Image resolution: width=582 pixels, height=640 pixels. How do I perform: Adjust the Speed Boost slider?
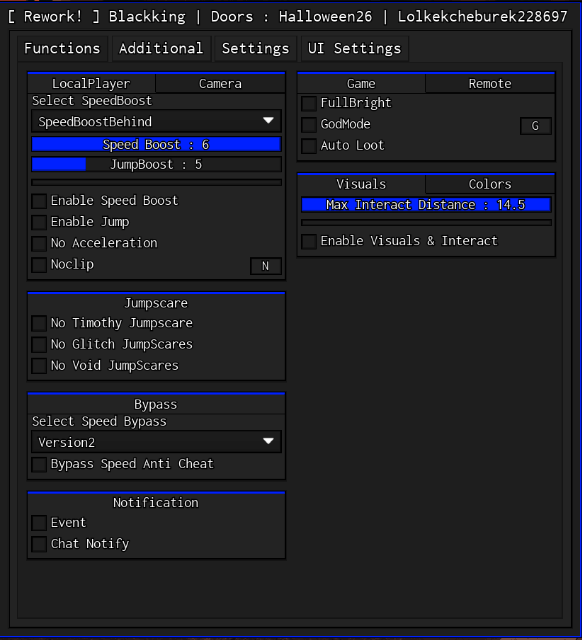[156, 144]
